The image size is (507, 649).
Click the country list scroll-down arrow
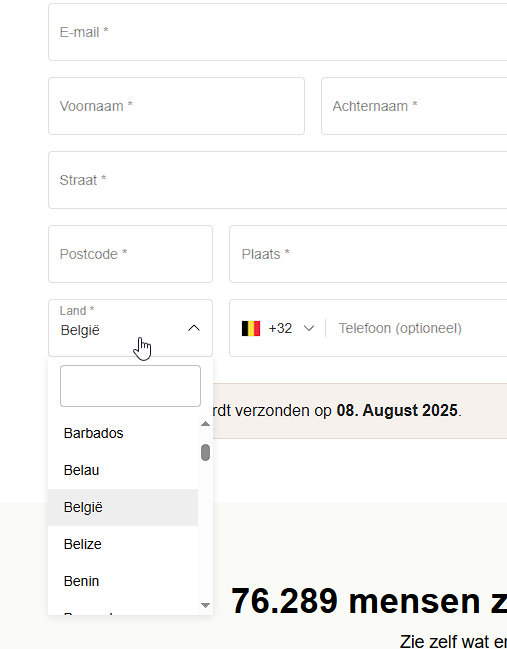tap(205, 605)
